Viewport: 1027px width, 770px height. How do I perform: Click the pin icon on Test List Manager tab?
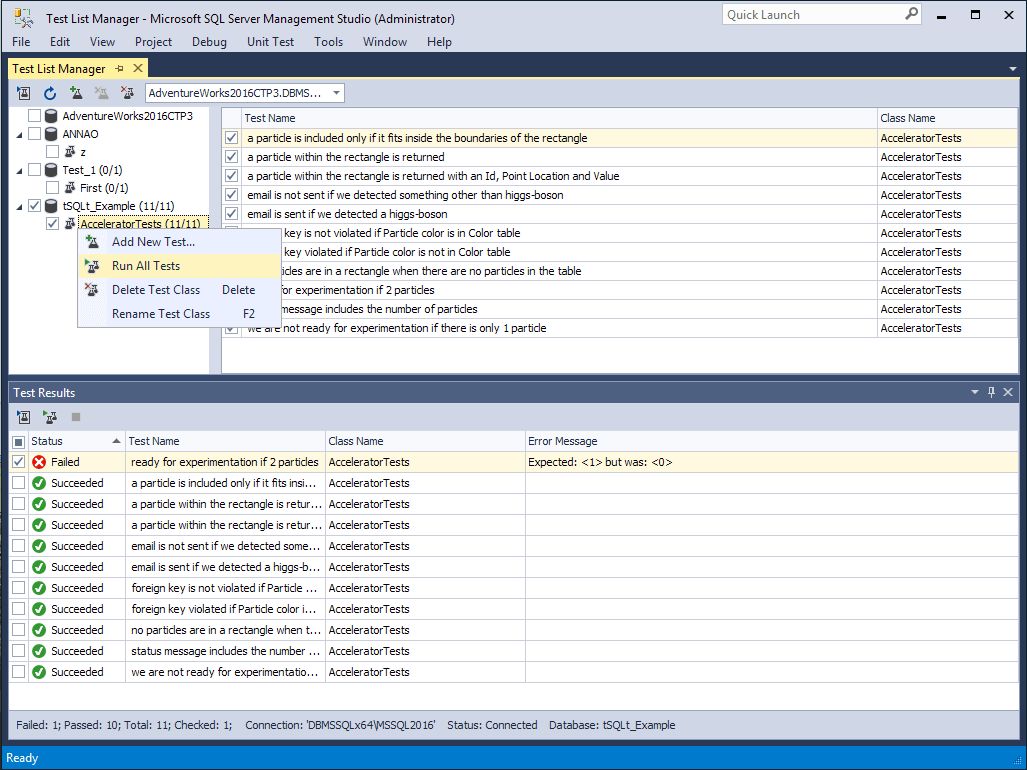coord(119,68)
